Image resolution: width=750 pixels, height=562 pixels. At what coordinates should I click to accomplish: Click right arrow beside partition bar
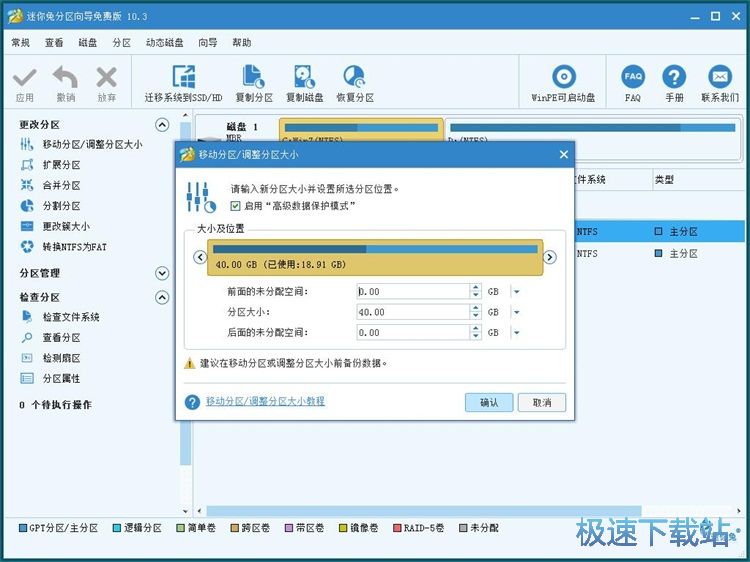tap(550, 257)
